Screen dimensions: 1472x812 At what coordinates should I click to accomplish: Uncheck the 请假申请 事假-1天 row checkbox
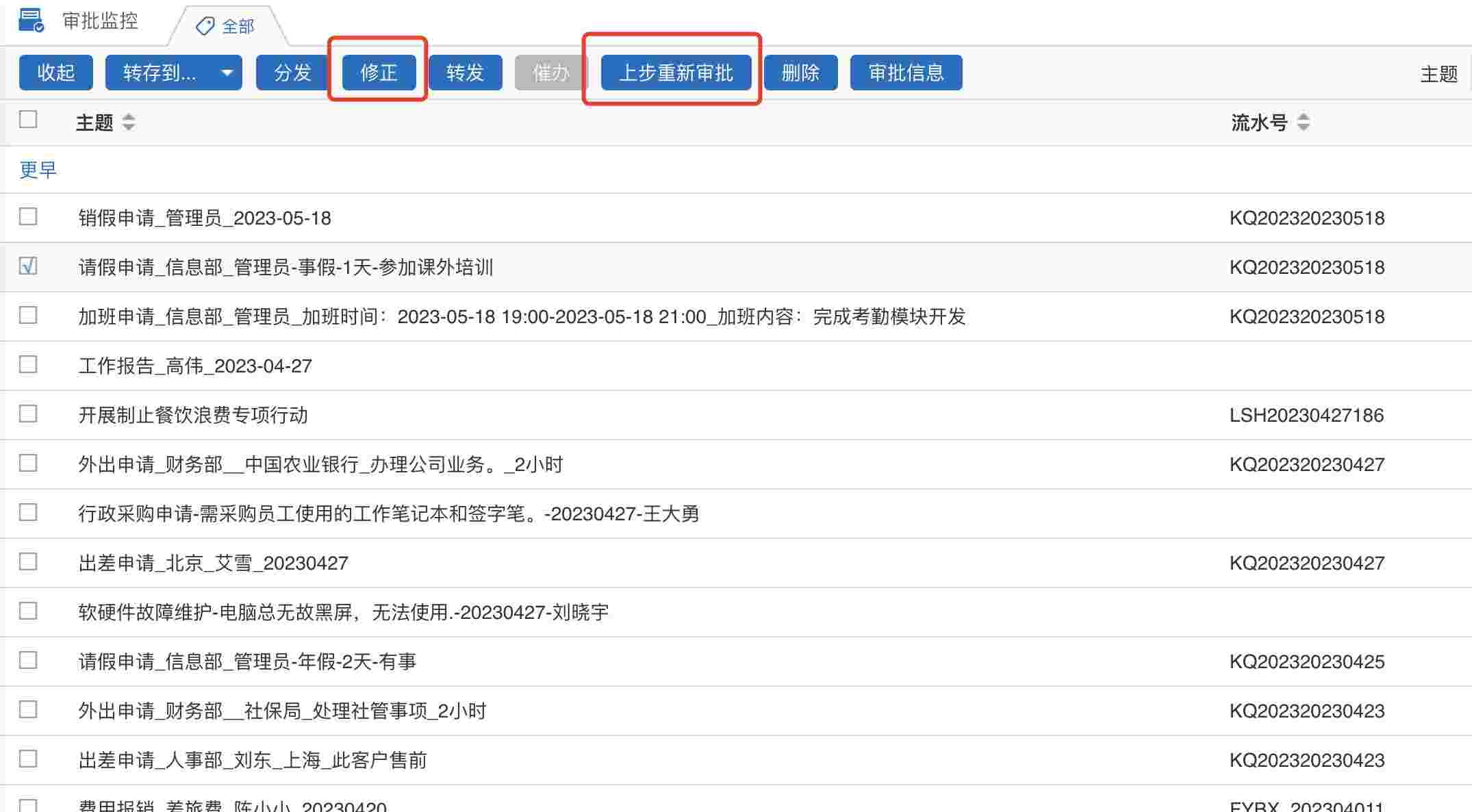click(28, 266)
